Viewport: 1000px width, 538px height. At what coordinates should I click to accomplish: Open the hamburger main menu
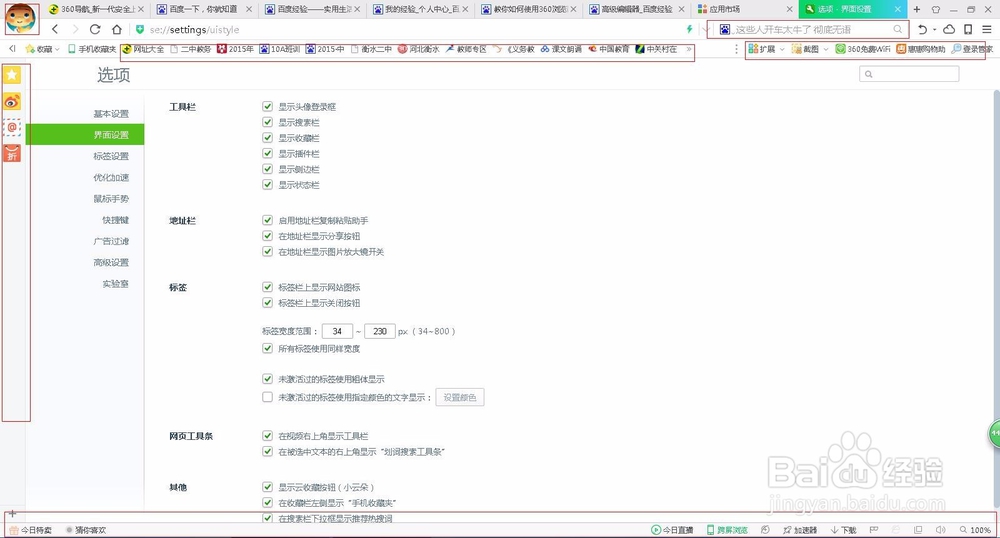[x=987, y=29]
